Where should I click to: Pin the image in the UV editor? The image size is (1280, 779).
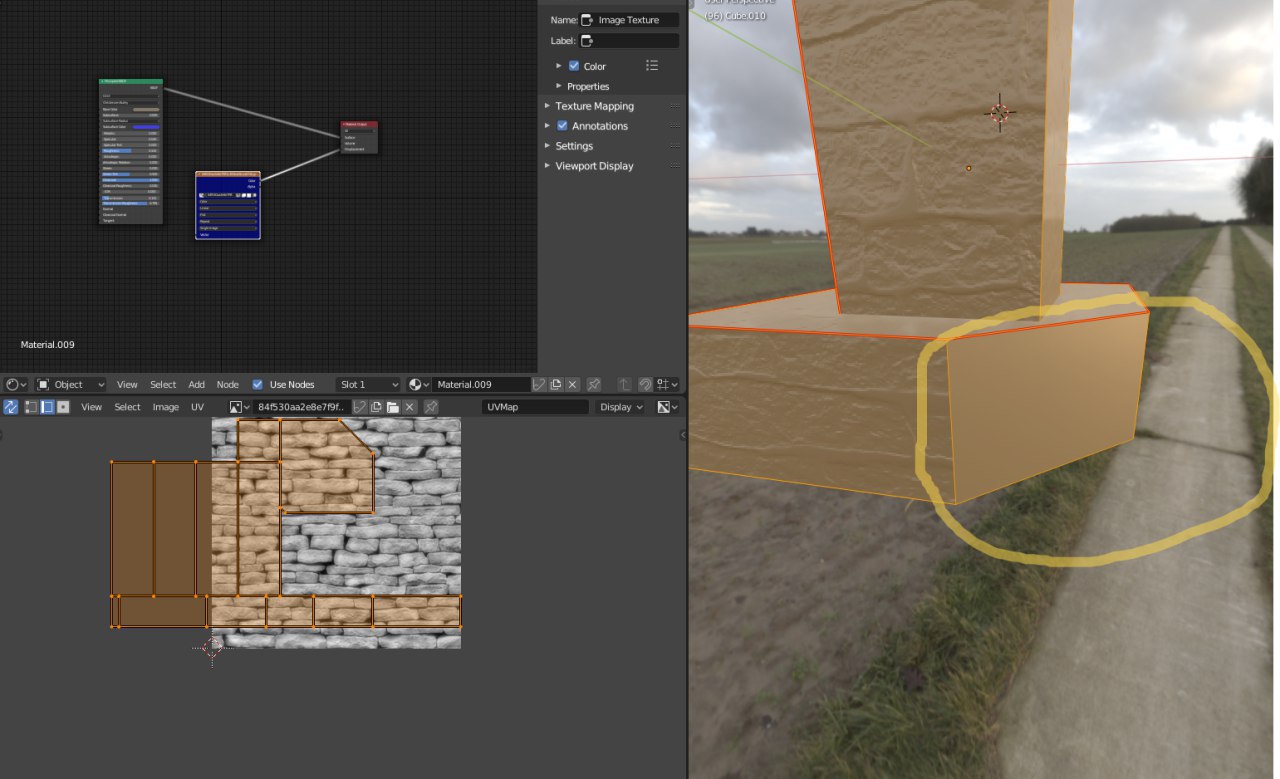pos(431,407)
